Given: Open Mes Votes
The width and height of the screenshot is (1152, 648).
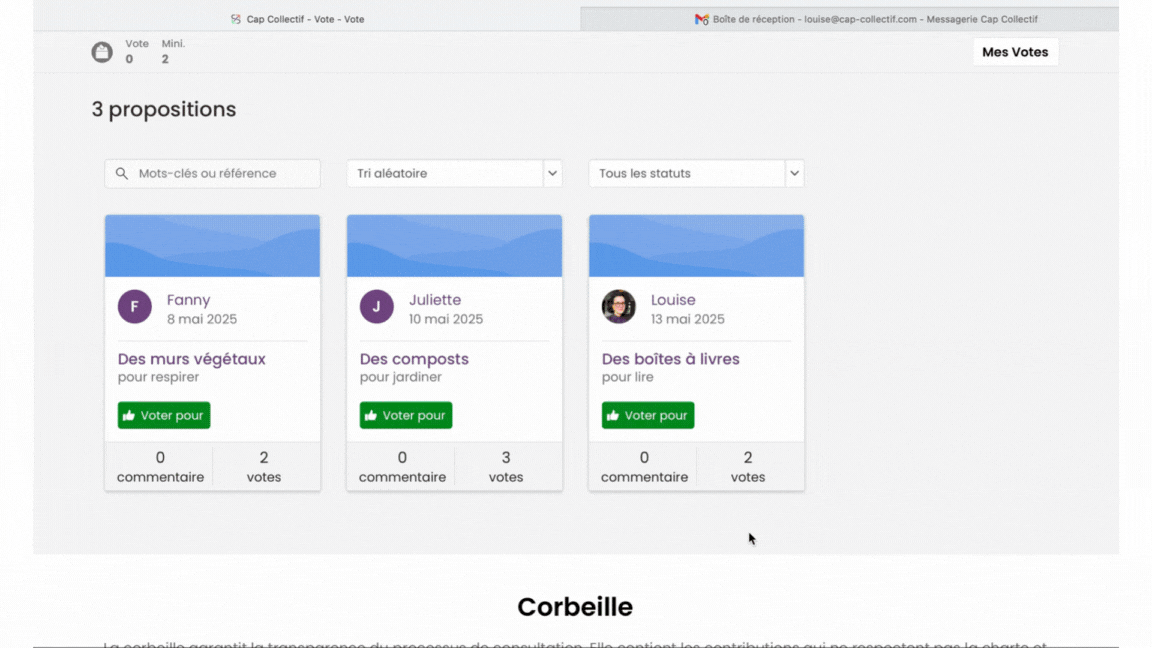Looking at the screenshot, I should [1015, 52].
